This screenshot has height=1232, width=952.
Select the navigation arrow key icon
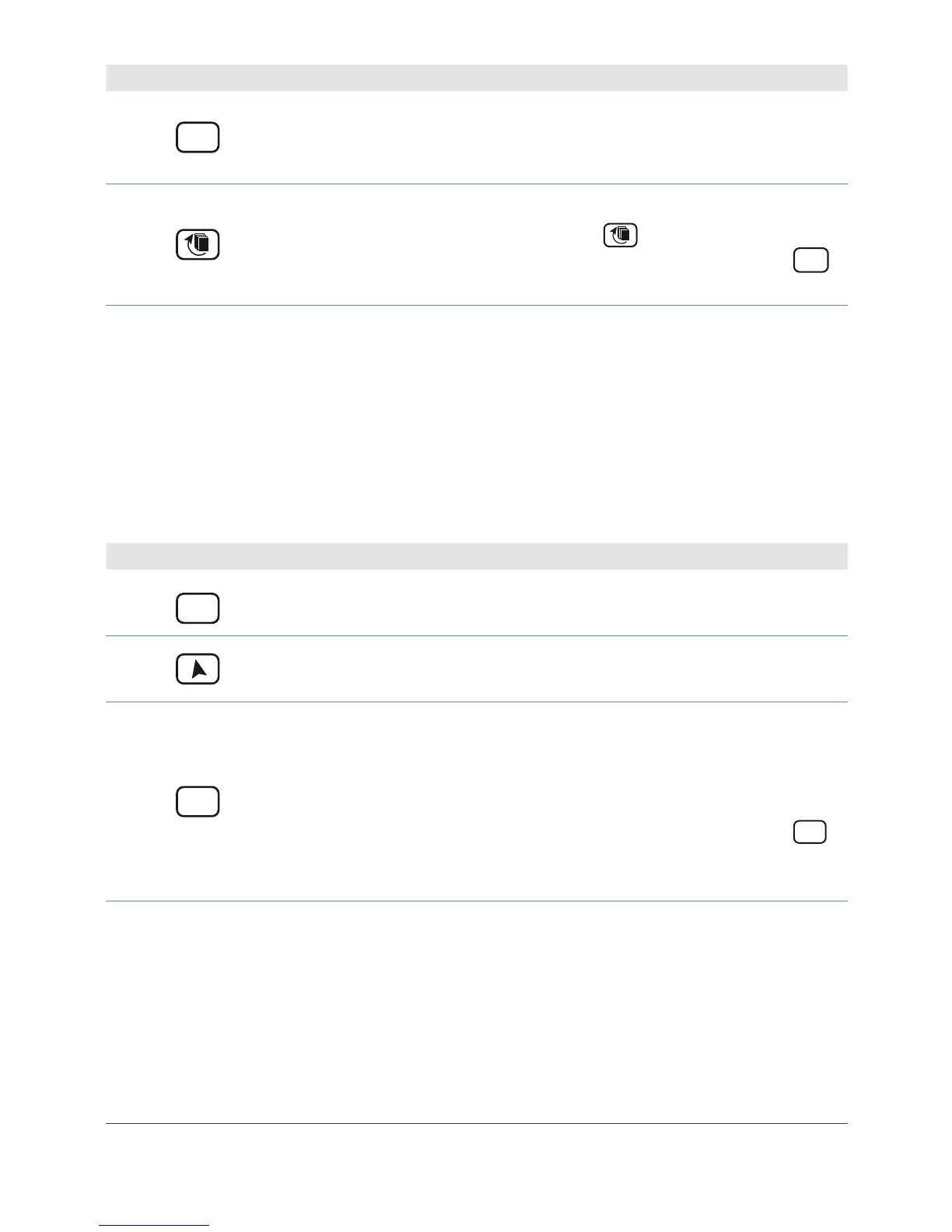[198, 670]
